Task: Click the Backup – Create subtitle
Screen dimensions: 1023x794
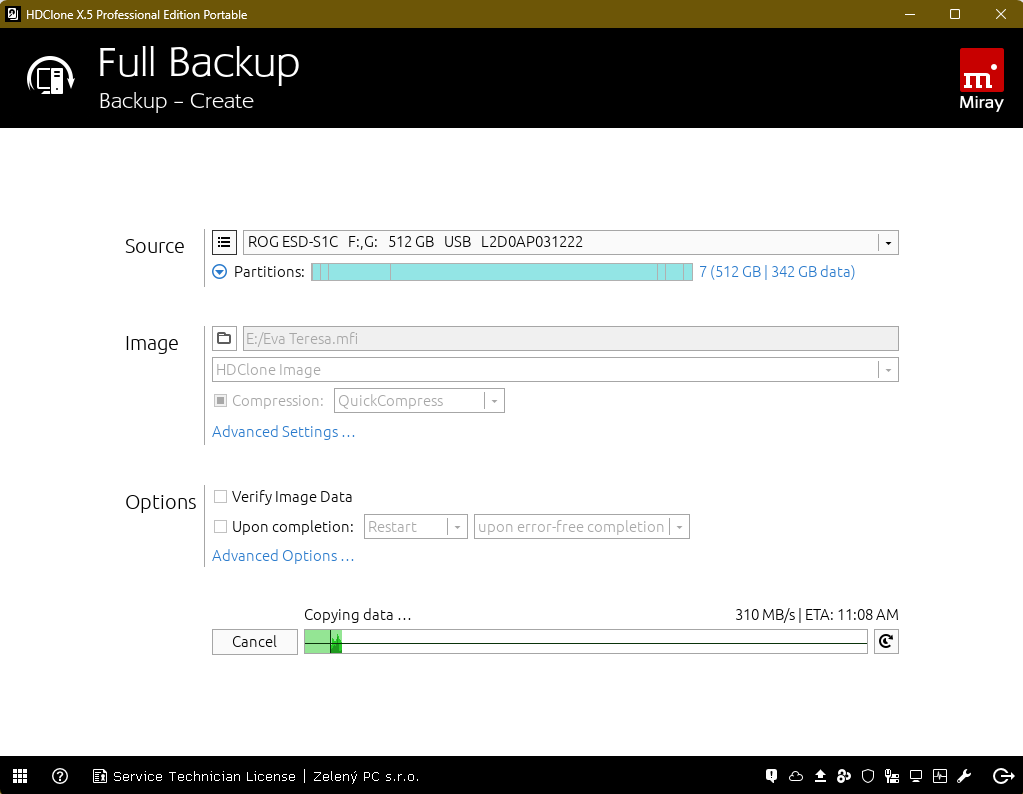Action: tap(176, 101)
